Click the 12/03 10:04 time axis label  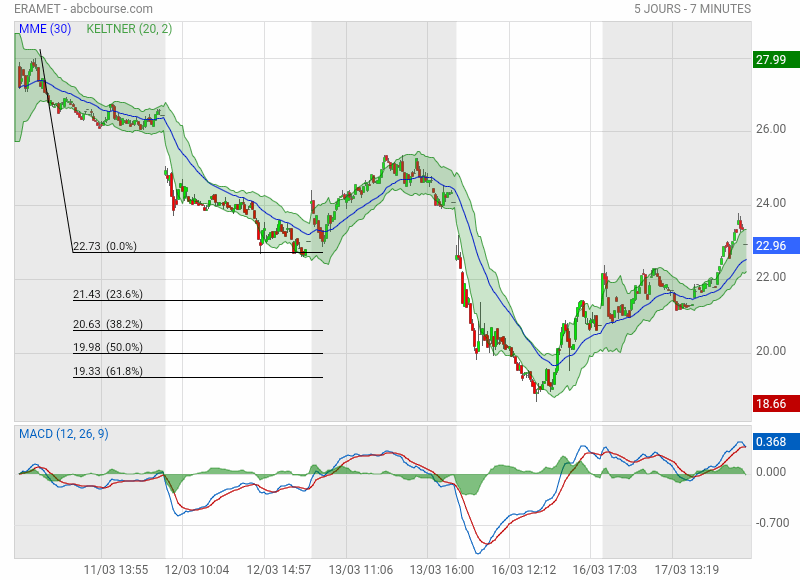click(x=197, y=570)
